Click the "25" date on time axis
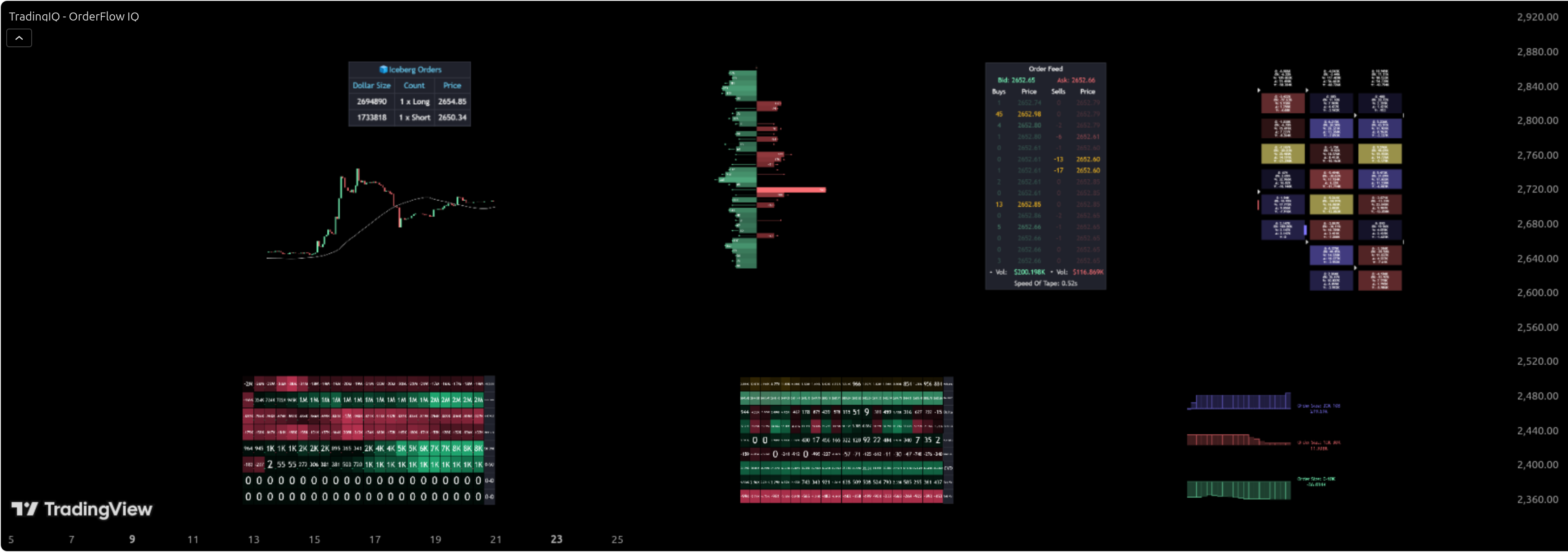The height and width of the screenshot is (552, 1568). coord(617,539)
